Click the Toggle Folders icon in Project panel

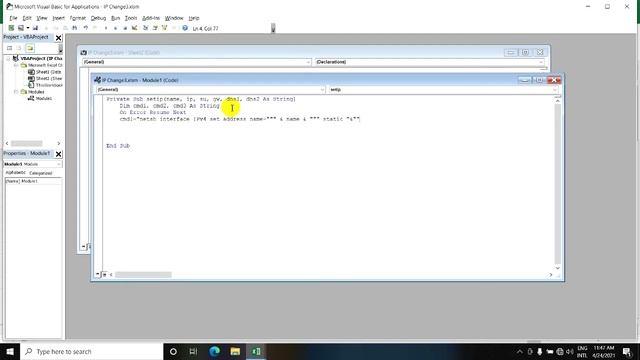(x=30, y=48)
